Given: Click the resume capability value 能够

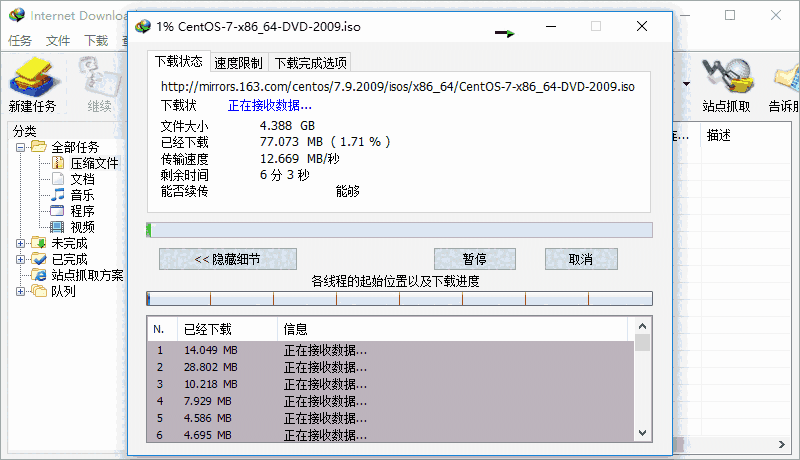Looking at the screenshot, I should (x=347, y=191).
